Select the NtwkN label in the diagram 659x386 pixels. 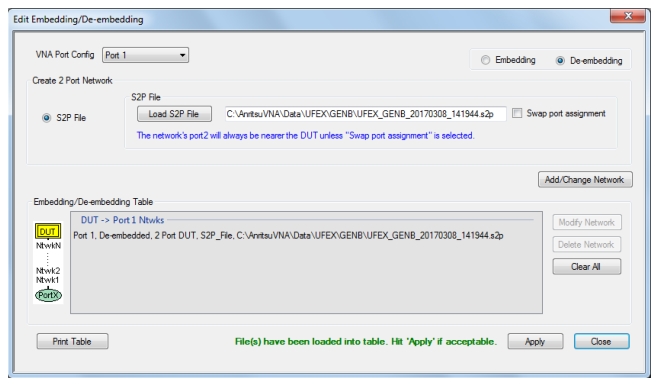48,246
